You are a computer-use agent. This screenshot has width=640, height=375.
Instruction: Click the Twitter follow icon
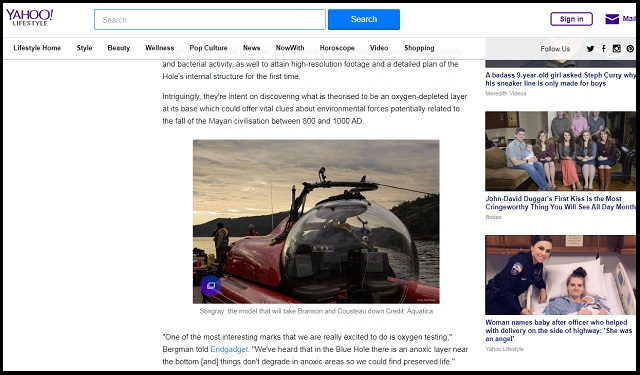590,49
